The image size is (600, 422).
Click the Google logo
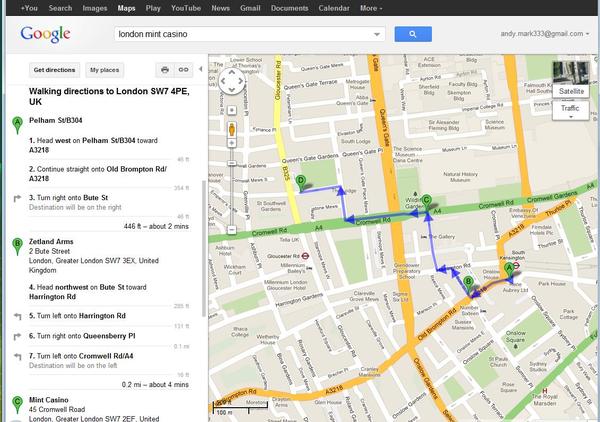[x=45, y=34]
